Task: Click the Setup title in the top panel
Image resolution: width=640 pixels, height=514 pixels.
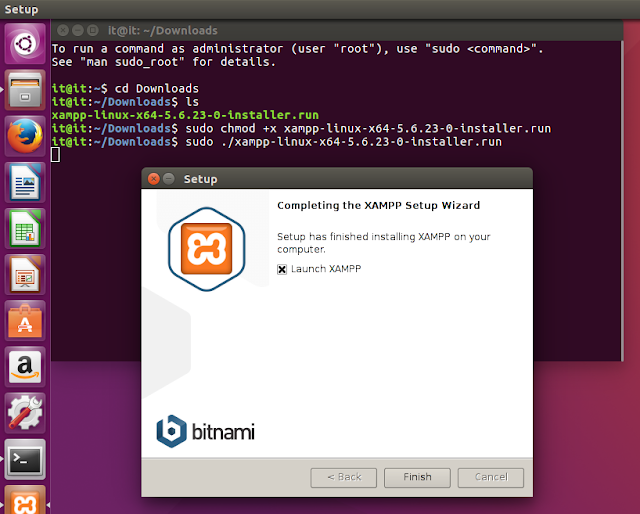Action: coord(21,9)
